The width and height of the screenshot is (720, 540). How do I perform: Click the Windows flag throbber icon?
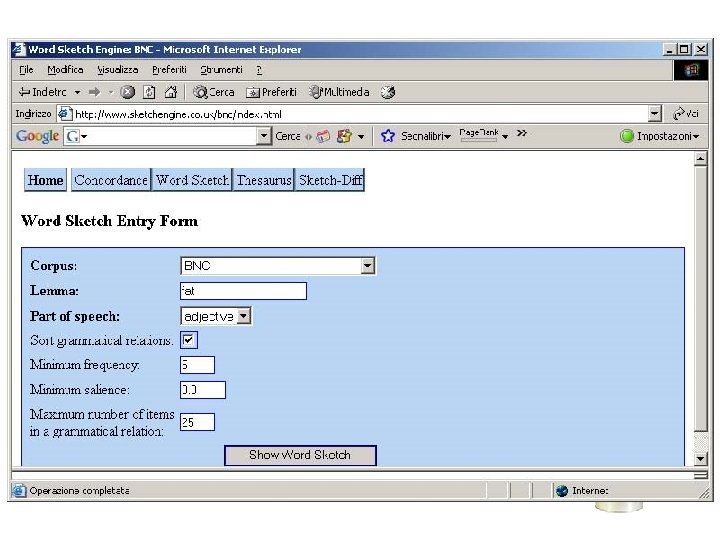coord(691,70)
